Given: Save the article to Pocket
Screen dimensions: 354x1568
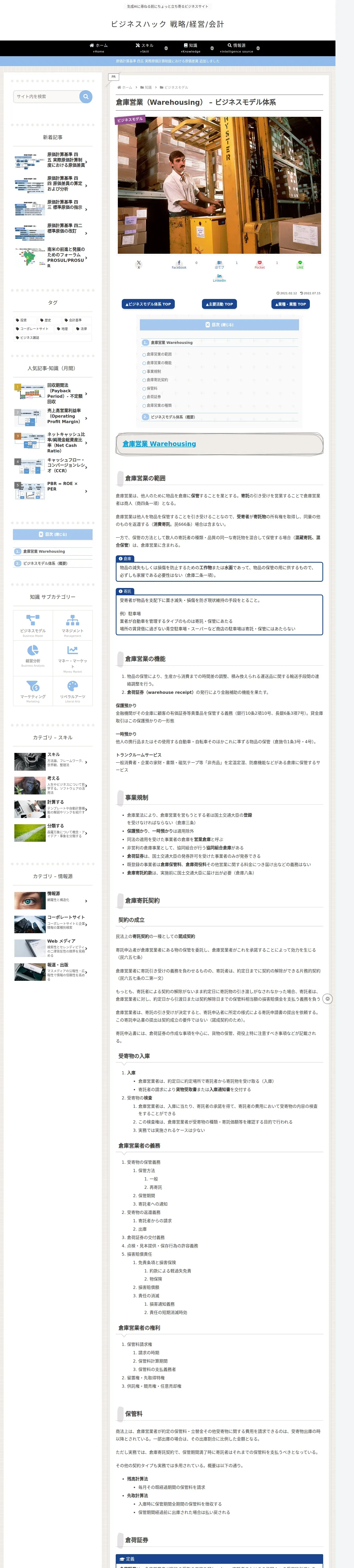Looking at the screenshot, I should coord(260,265).
